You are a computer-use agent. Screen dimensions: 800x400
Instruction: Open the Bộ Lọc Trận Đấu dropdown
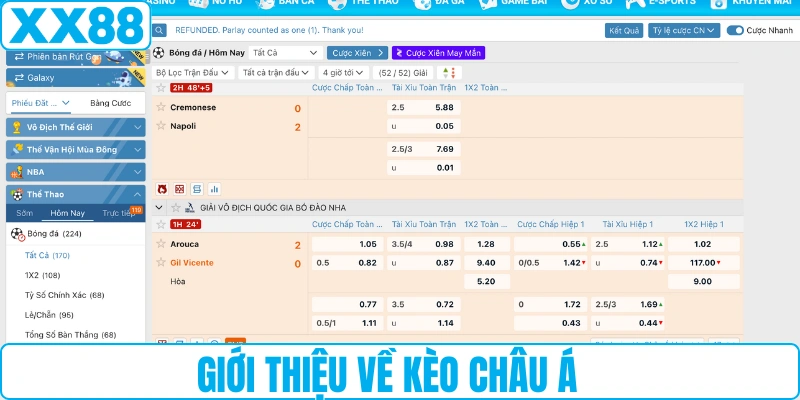pos(193,72)
